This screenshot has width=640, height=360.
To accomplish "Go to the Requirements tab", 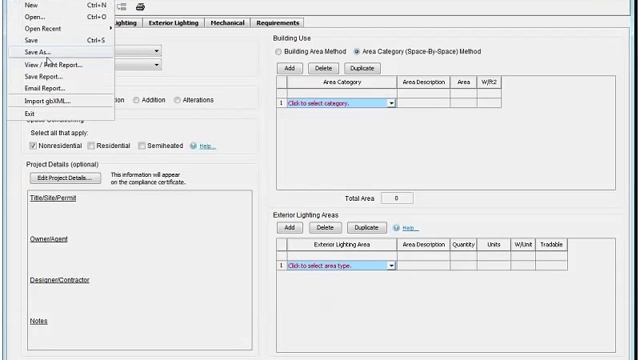I will pyautogui.click(x=278, y=23).
